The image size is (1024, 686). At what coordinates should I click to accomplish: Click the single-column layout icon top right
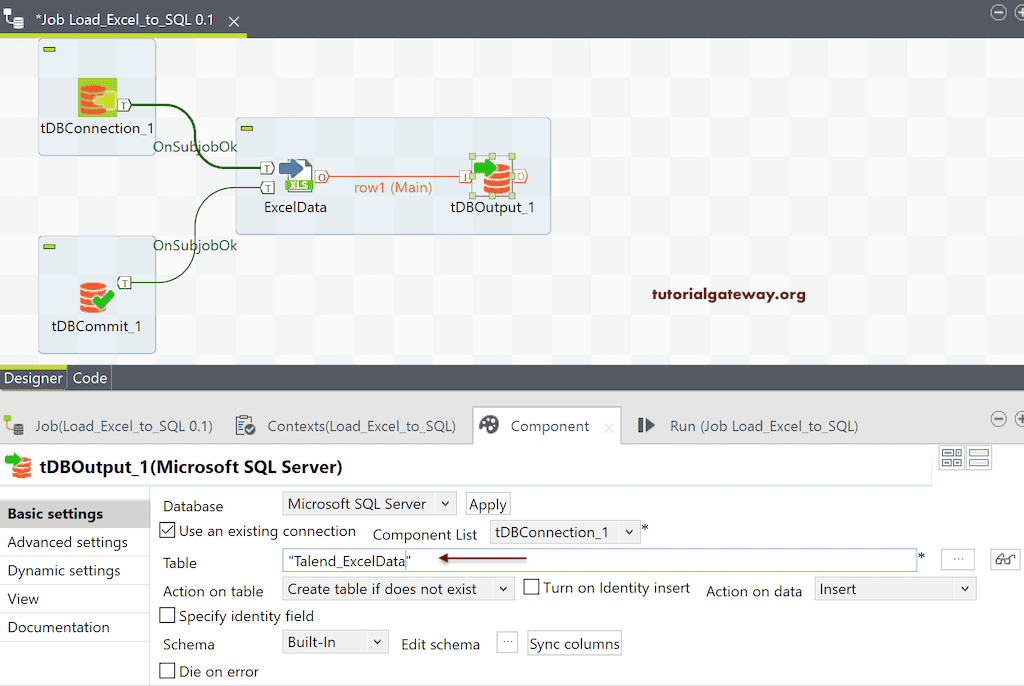point(977,457)
